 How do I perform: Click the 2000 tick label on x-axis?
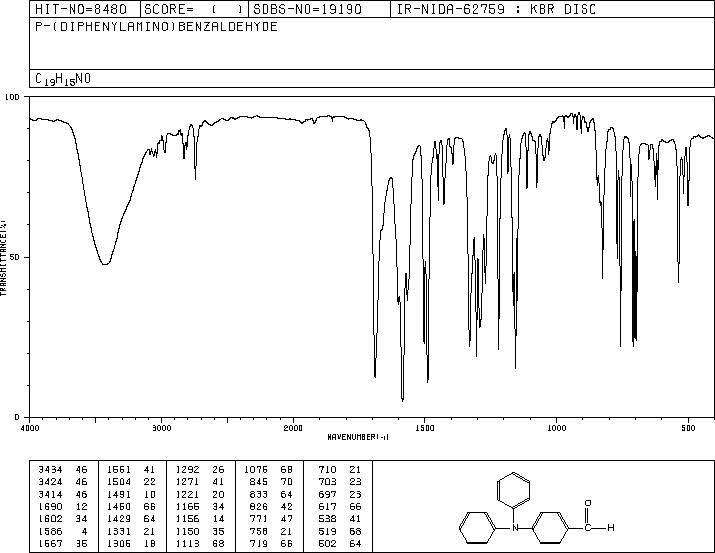(x=293, y=428)
